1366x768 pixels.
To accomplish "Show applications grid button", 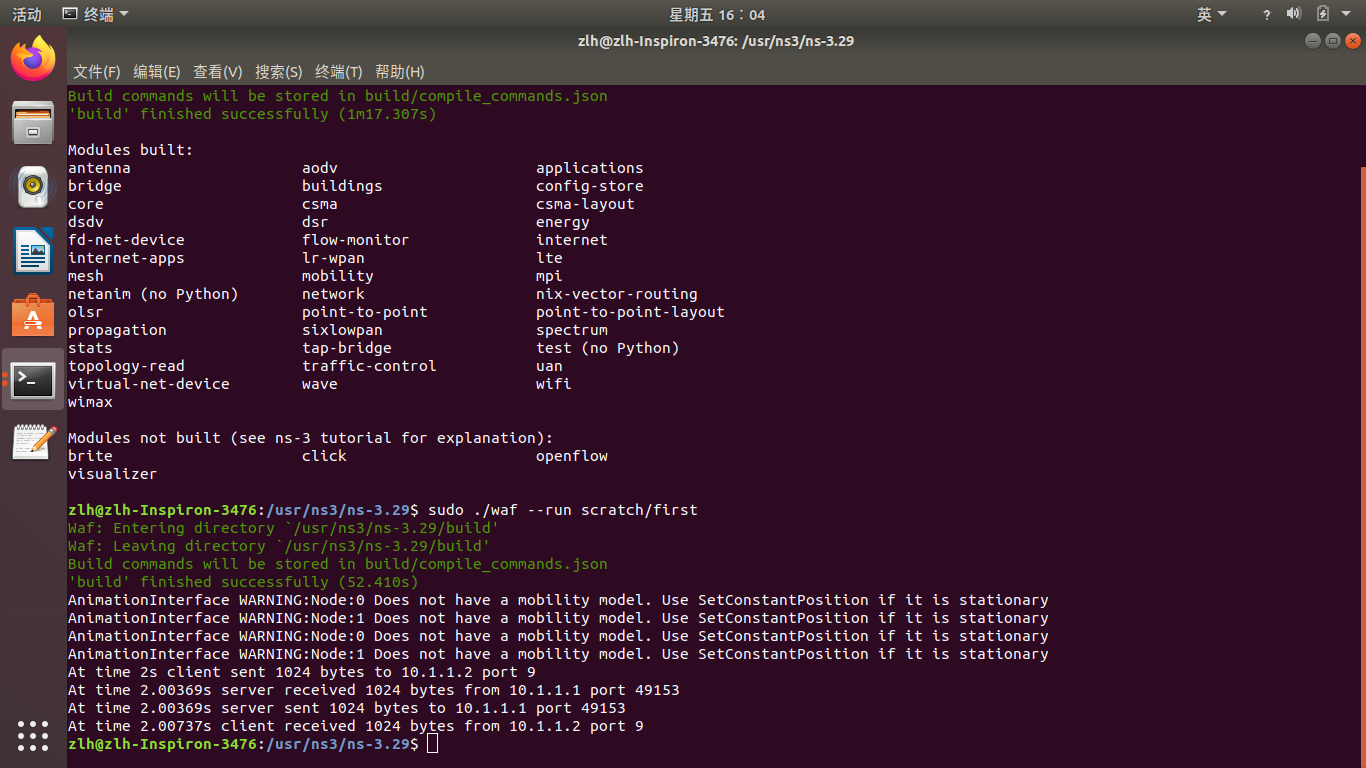I will point(33,735).
